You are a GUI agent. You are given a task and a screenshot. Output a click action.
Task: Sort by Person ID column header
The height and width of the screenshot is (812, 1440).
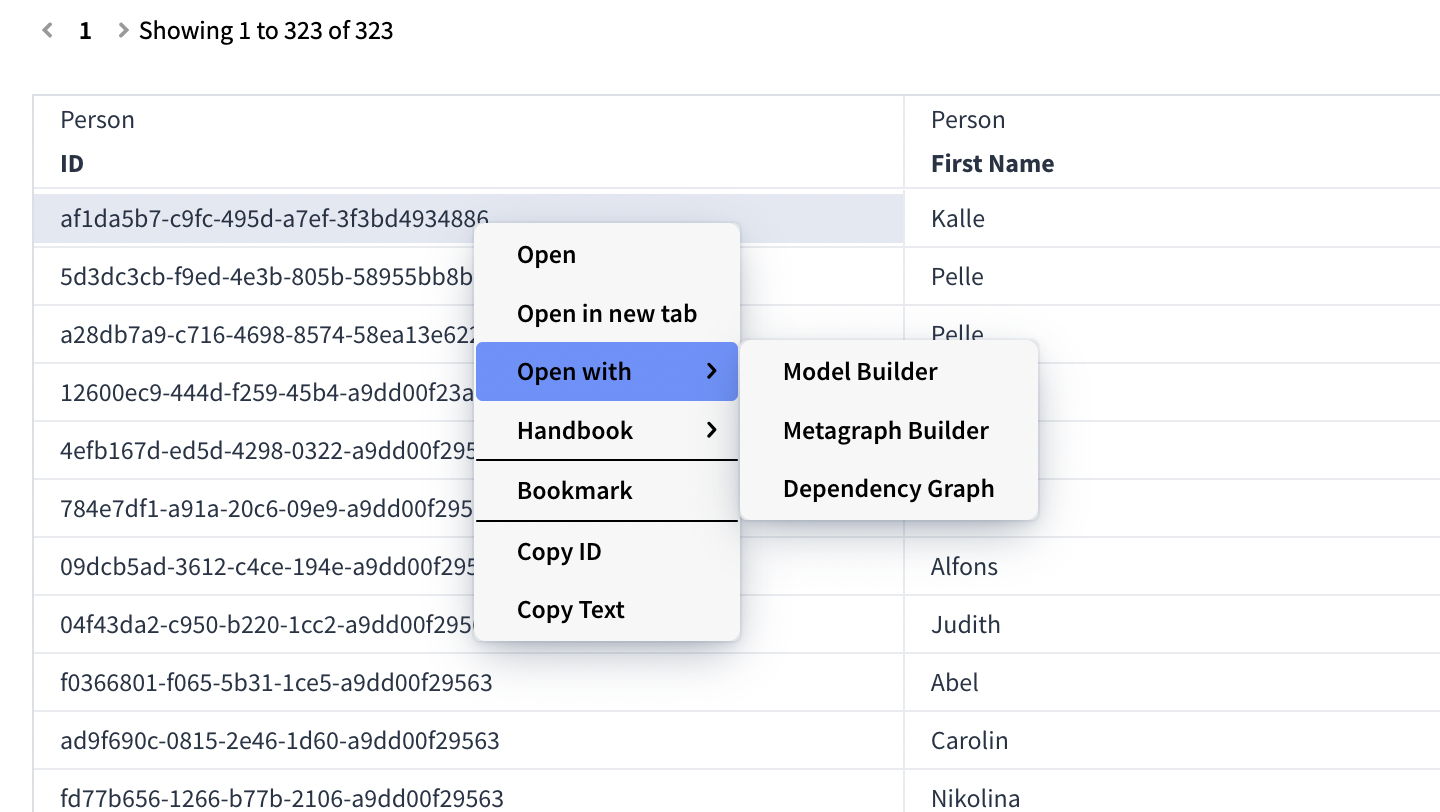click(72, 164)
